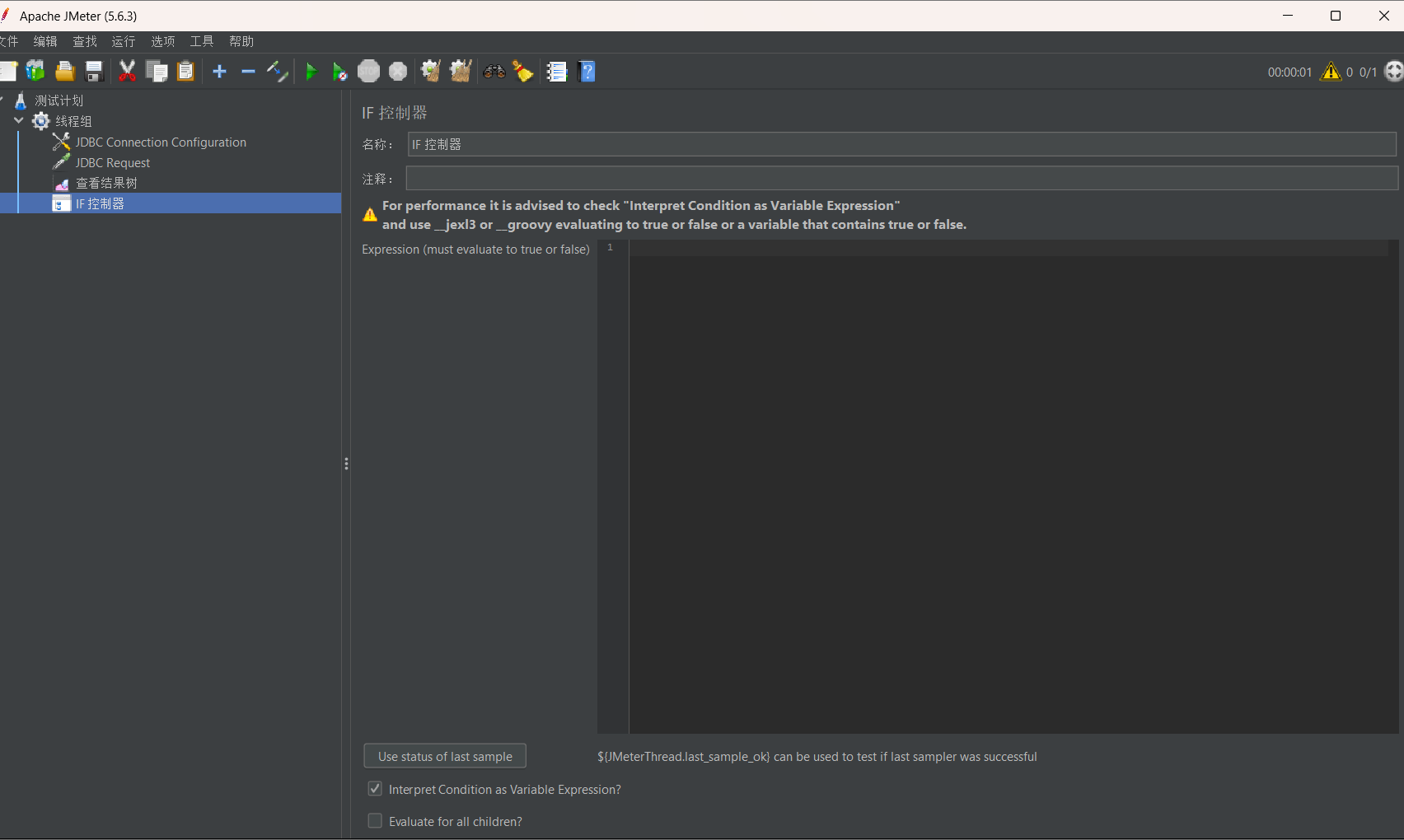Click the Paste clipboard icon
This screenshot has height=840, width=1404.
186,72
